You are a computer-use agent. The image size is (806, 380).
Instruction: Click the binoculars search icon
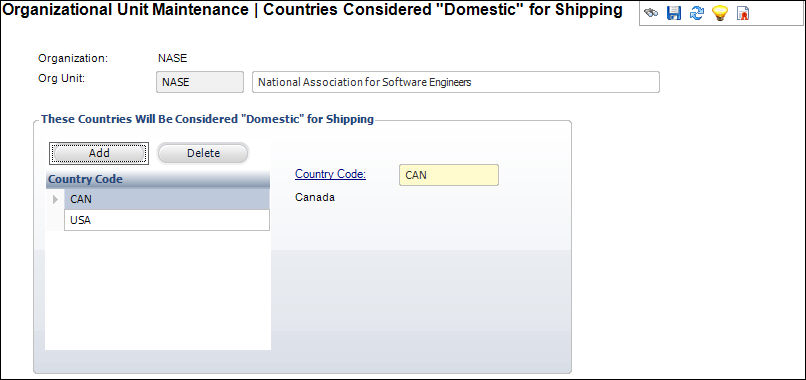coord(651,14)
